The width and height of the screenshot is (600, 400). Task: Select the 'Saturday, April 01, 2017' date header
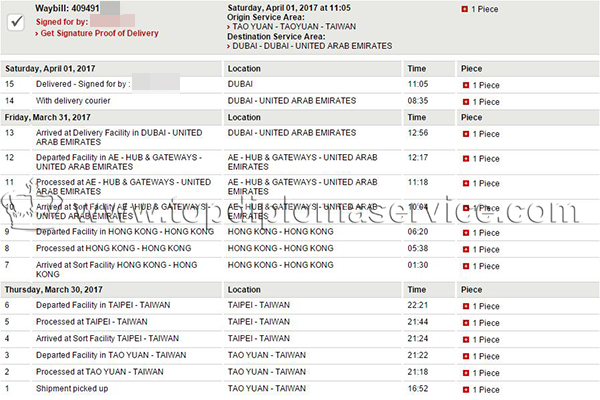pyautogui.click(x=50, y=69)
